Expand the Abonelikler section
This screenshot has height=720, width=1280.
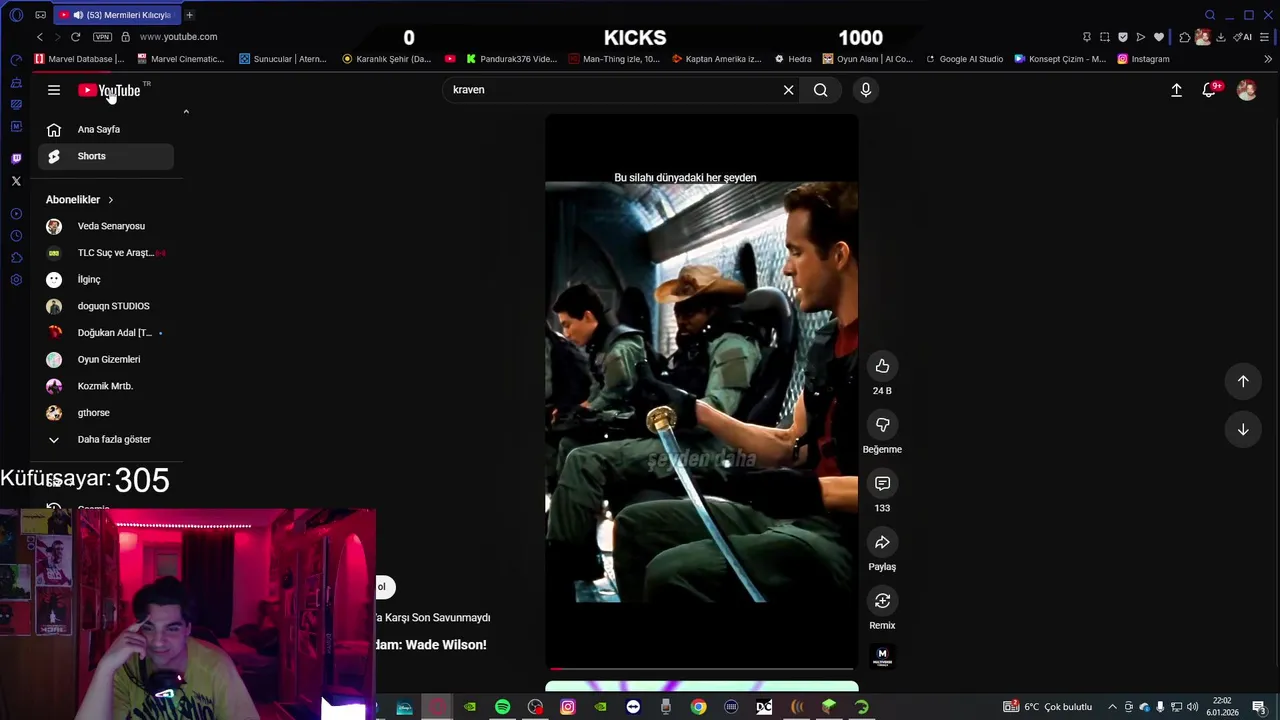point(80,199)
